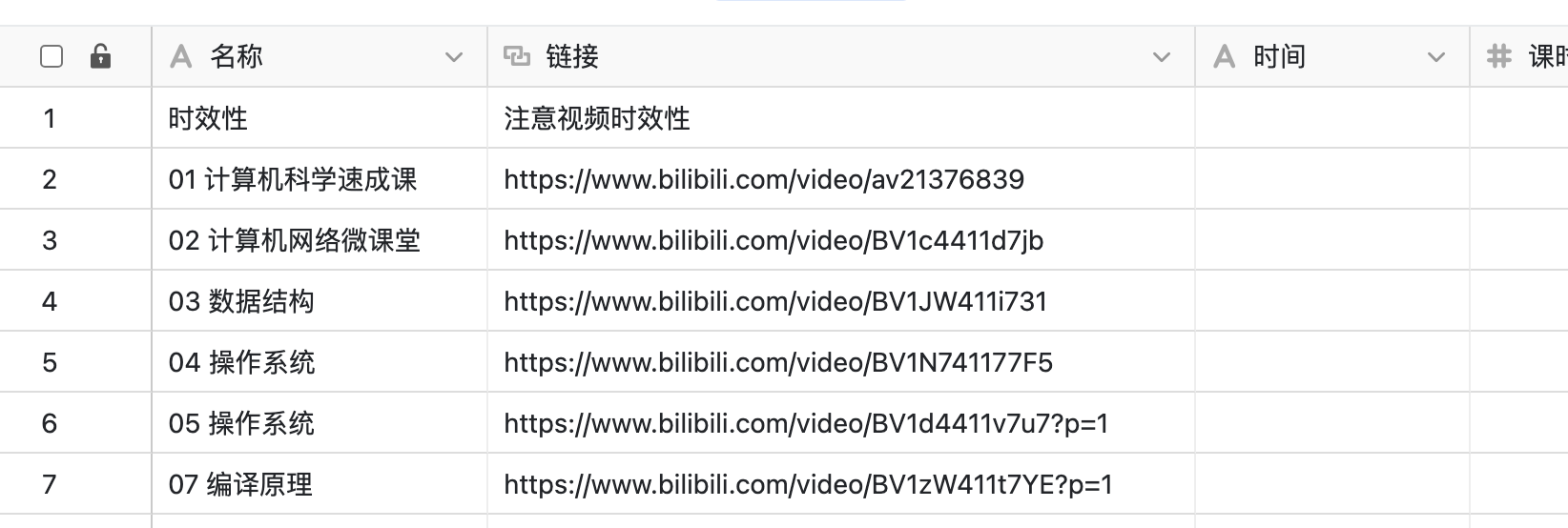1568x528 pixels.
Task: Select row number 5
Action: [50, 362]
